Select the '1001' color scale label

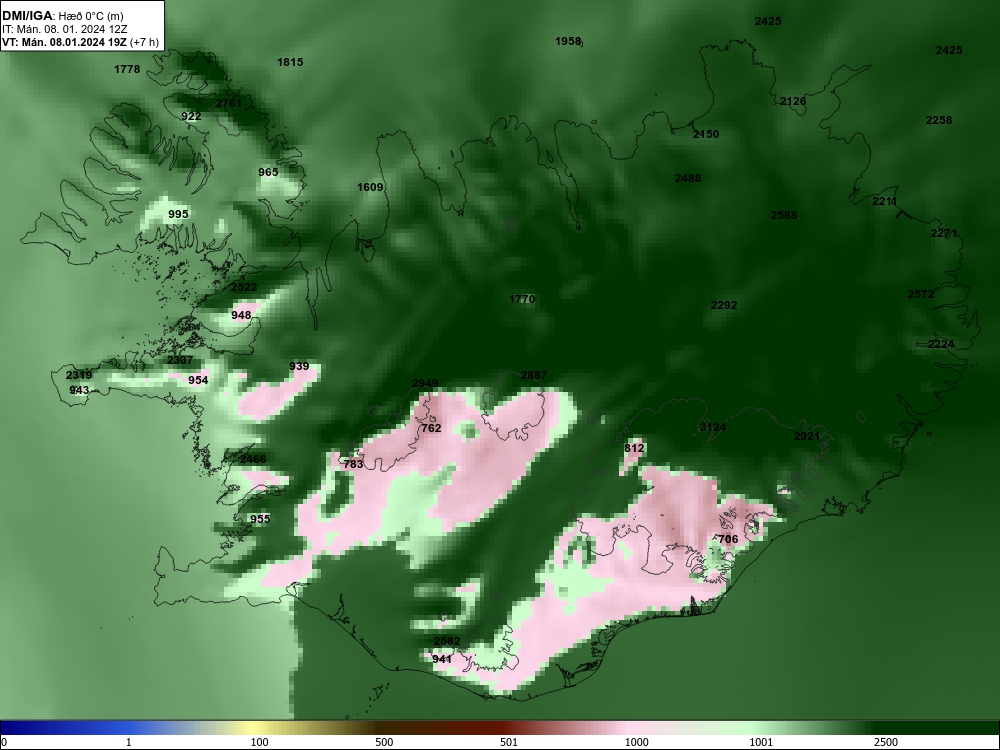[x=761, y=742]
